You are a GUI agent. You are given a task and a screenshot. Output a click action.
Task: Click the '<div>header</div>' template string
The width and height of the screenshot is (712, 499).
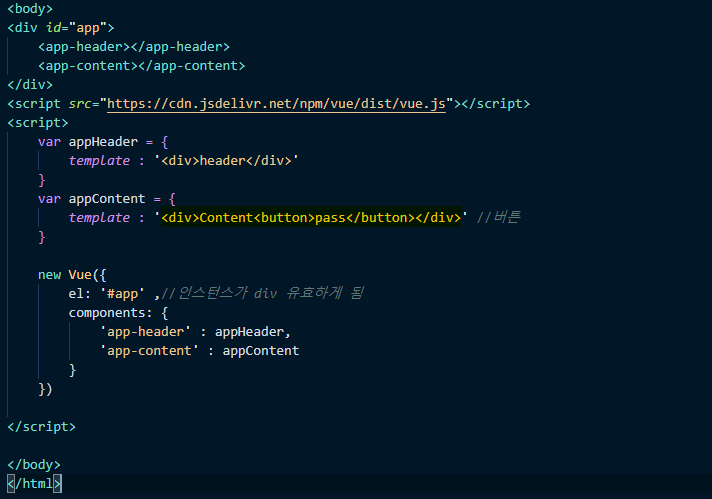(x=226, y=161)
